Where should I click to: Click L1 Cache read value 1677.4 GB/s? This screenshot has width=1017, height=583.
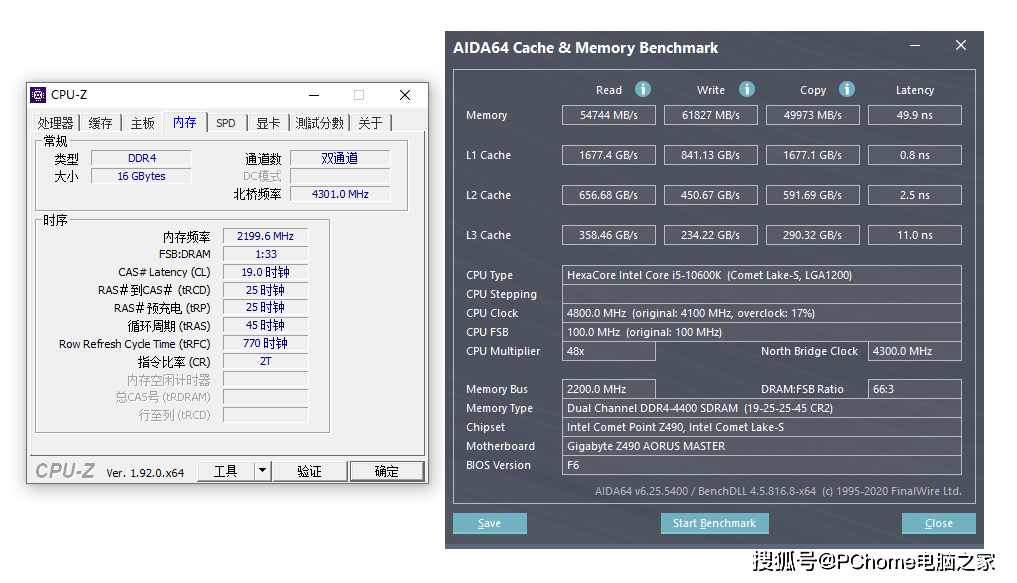[x=608, y=155]
